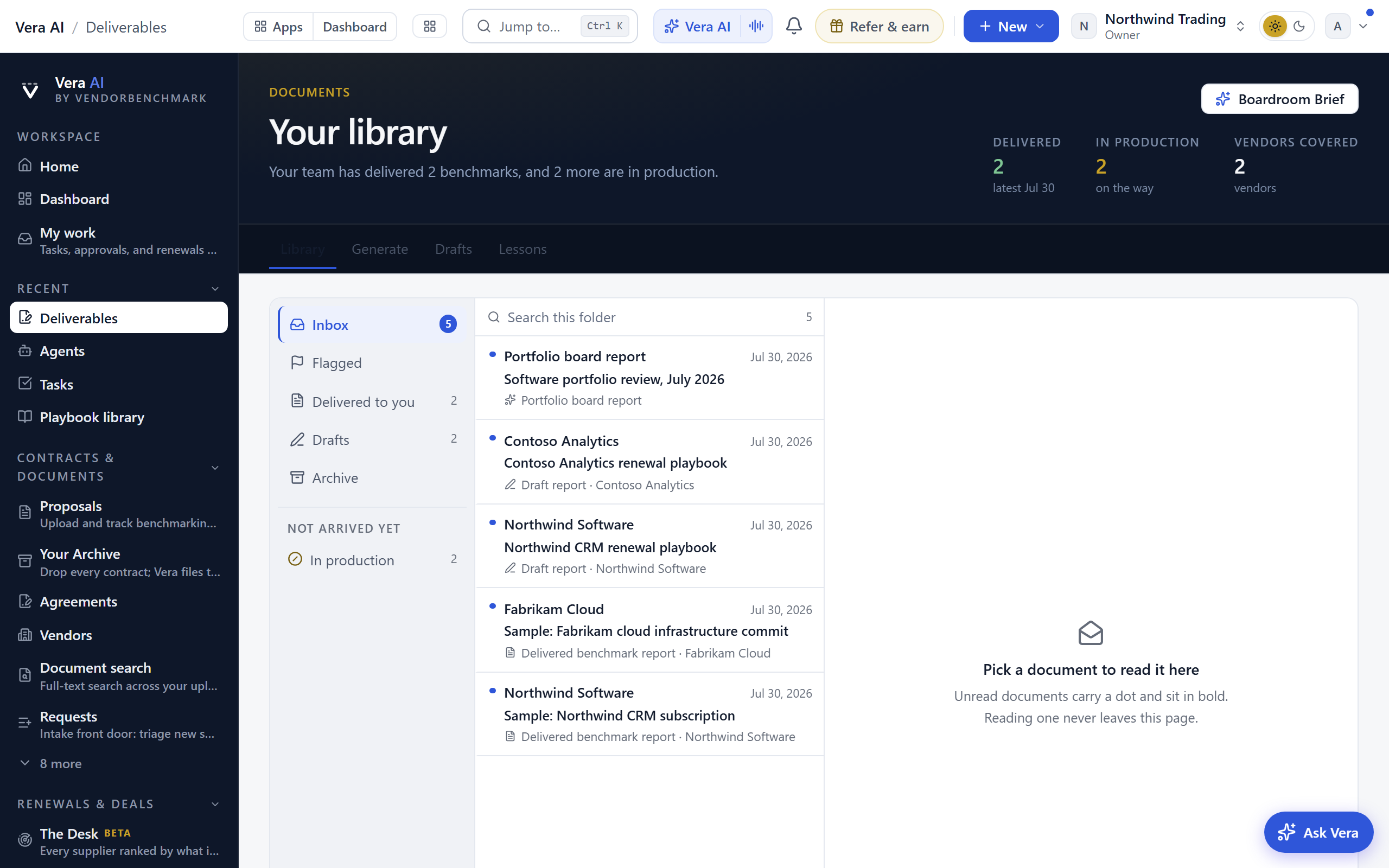Click the Jump to search box

point(550,27)
